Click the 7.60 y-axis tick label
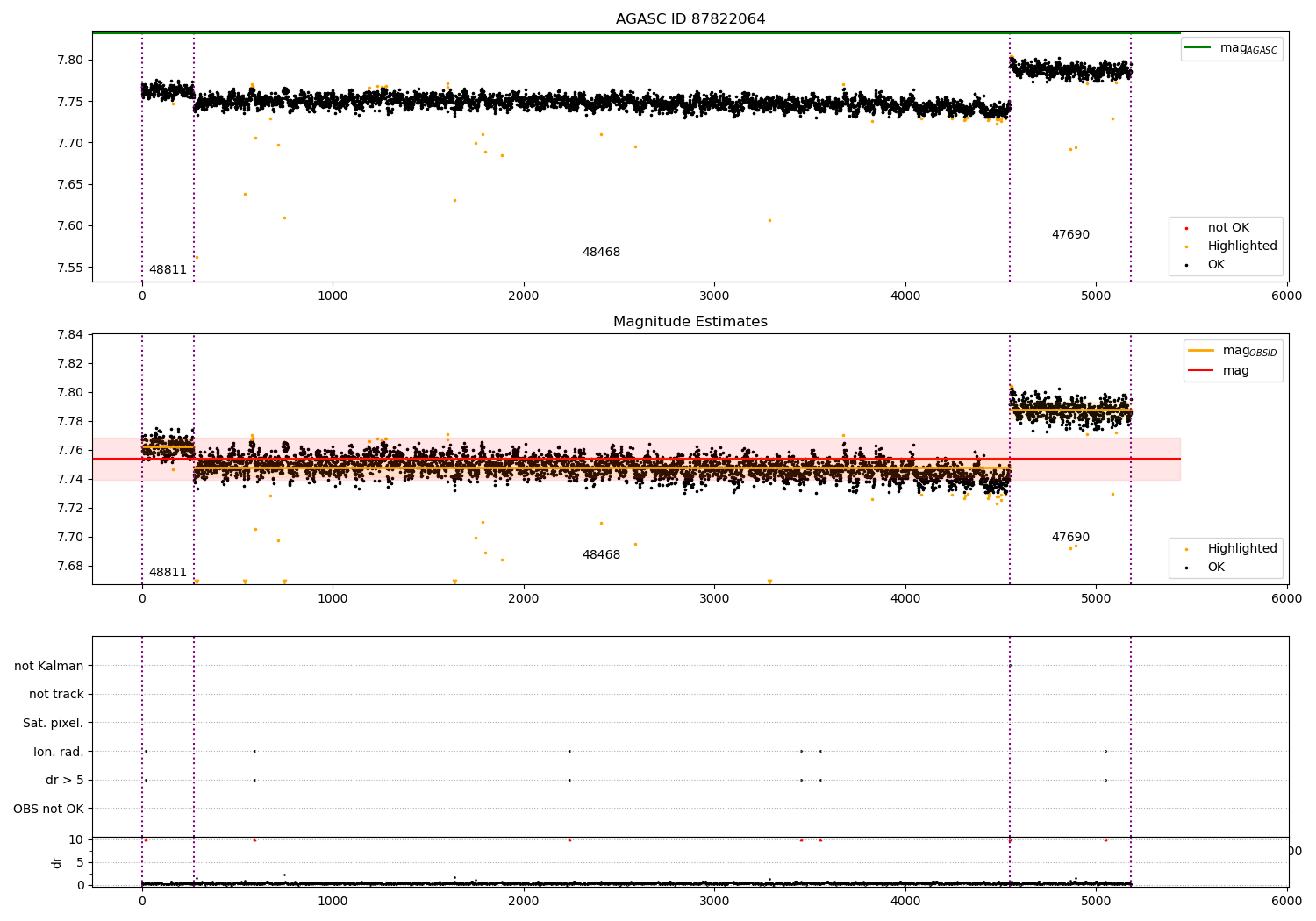 pyautogui.click(x=71, y=226)
